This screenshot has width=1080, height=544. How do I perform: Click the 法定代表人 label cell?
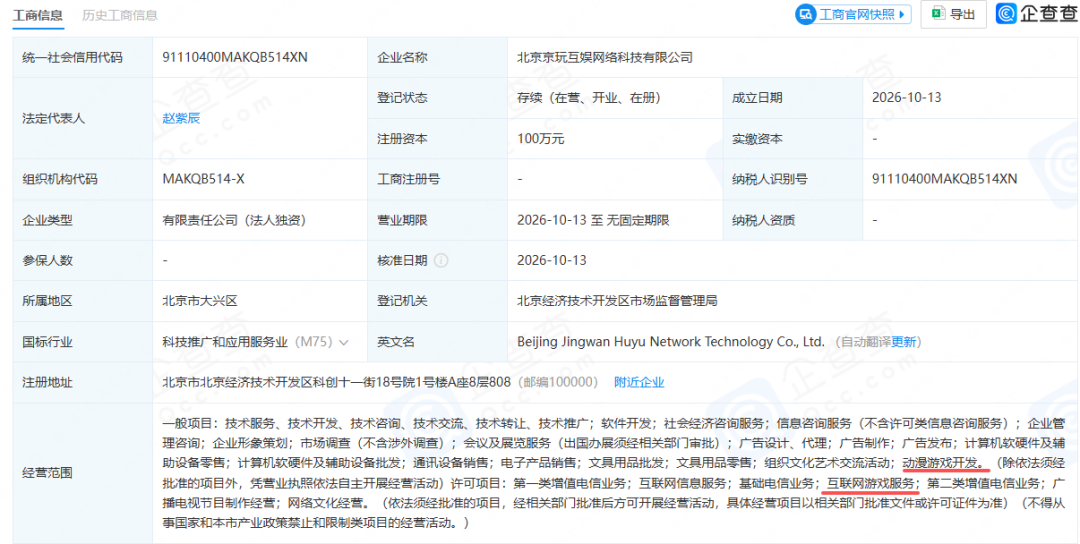[x=83, y=118]
